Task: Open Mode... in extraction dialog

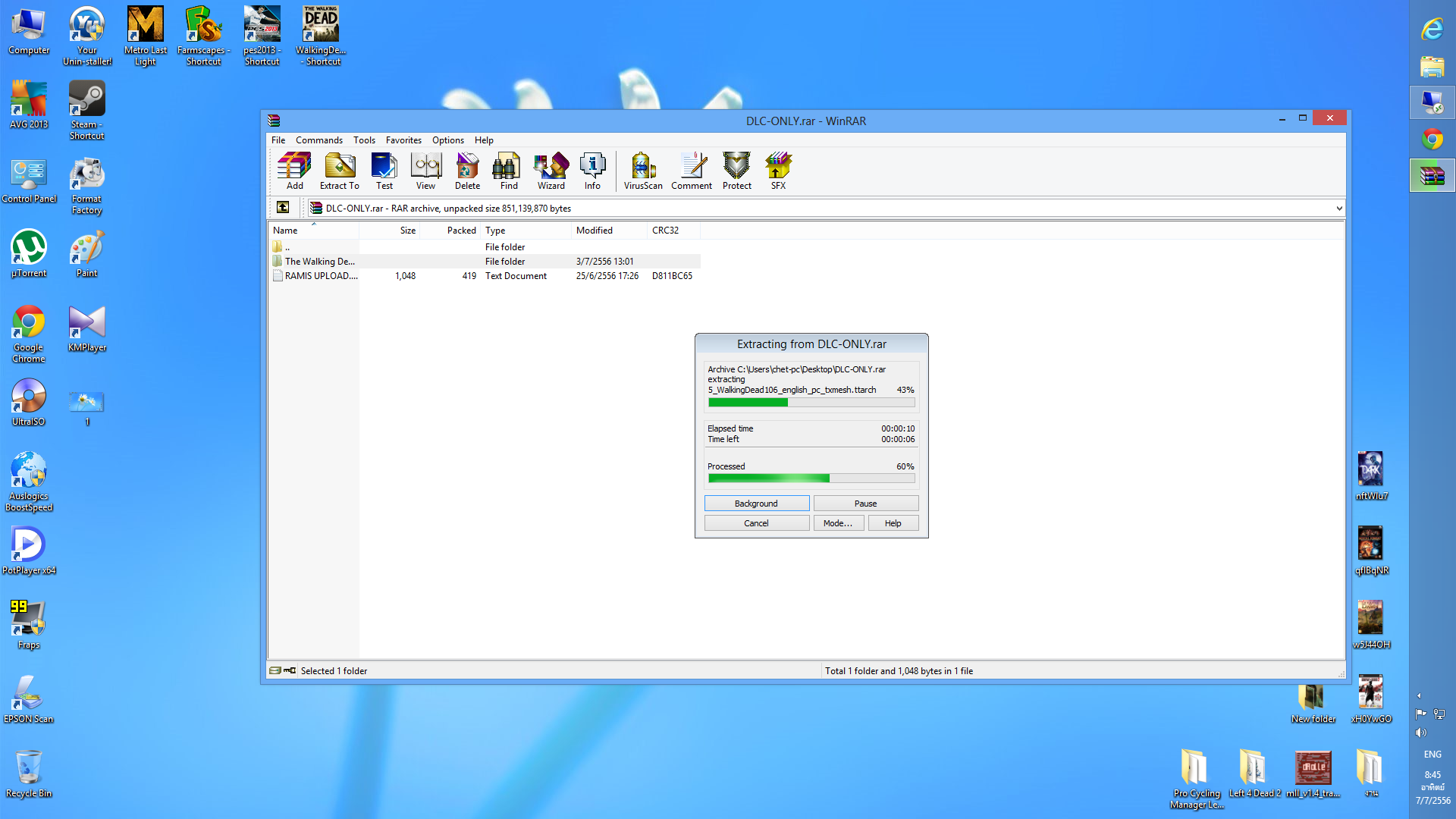Action: [x=838, y=523]
